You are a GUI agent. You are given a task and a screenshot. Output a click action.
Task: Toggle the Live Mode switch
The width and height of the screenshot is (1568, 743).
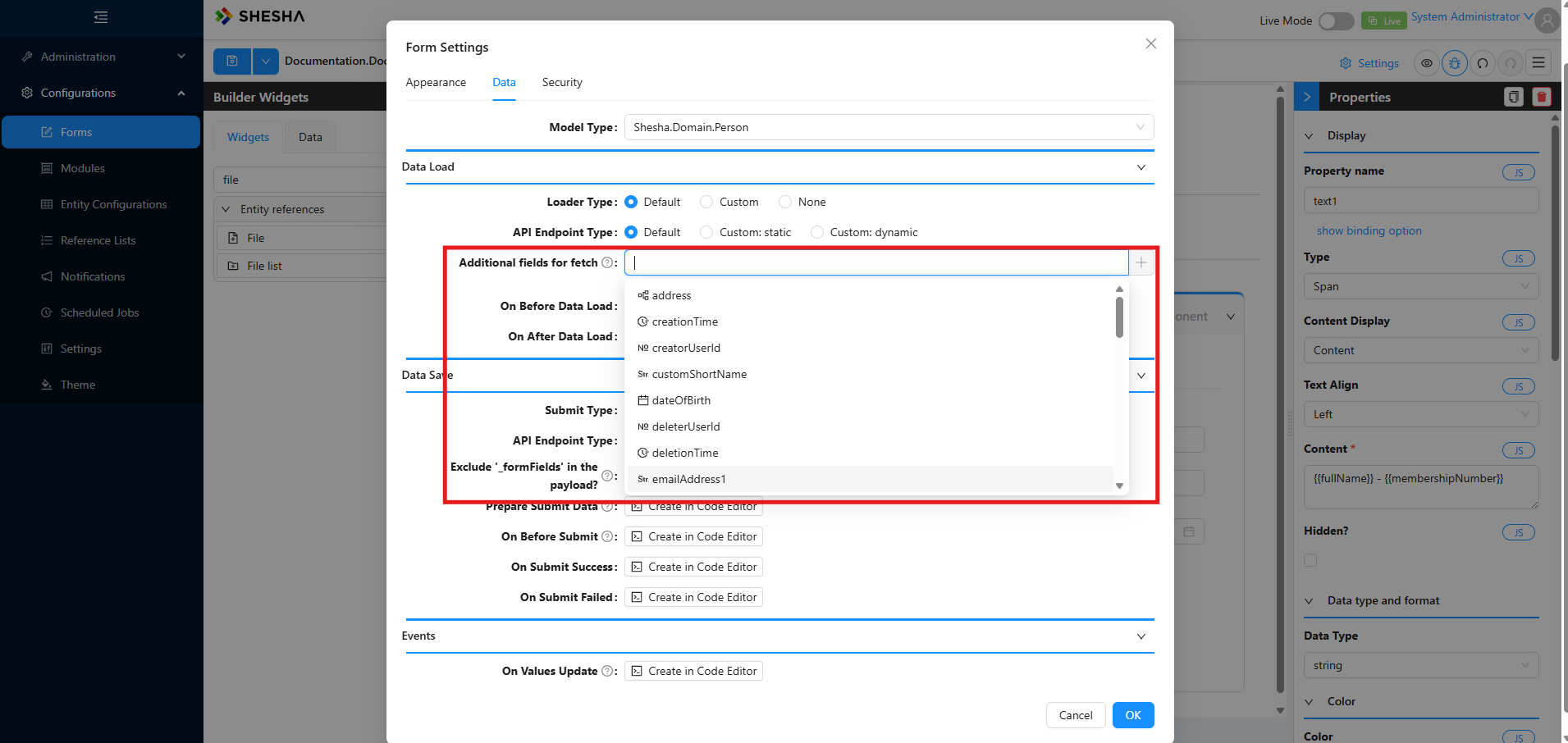1336,21
